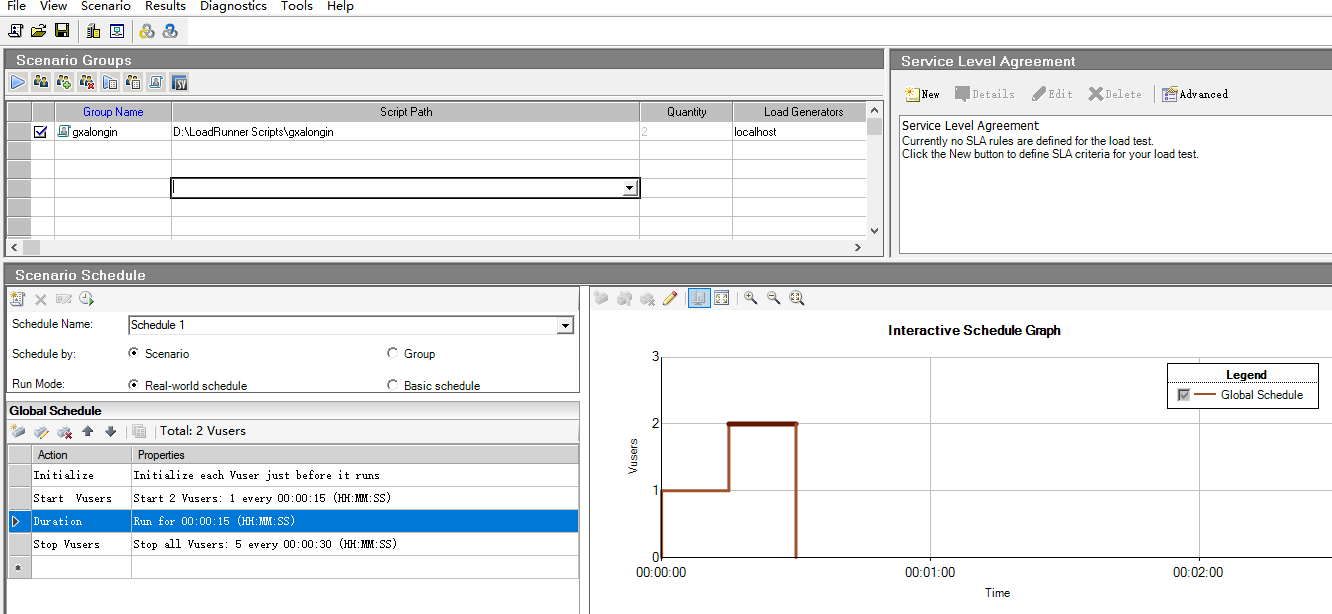Screen dimensions: 1332x614
Task: Click the Add Group icon with green plus
Action: [x=64, y=82]
